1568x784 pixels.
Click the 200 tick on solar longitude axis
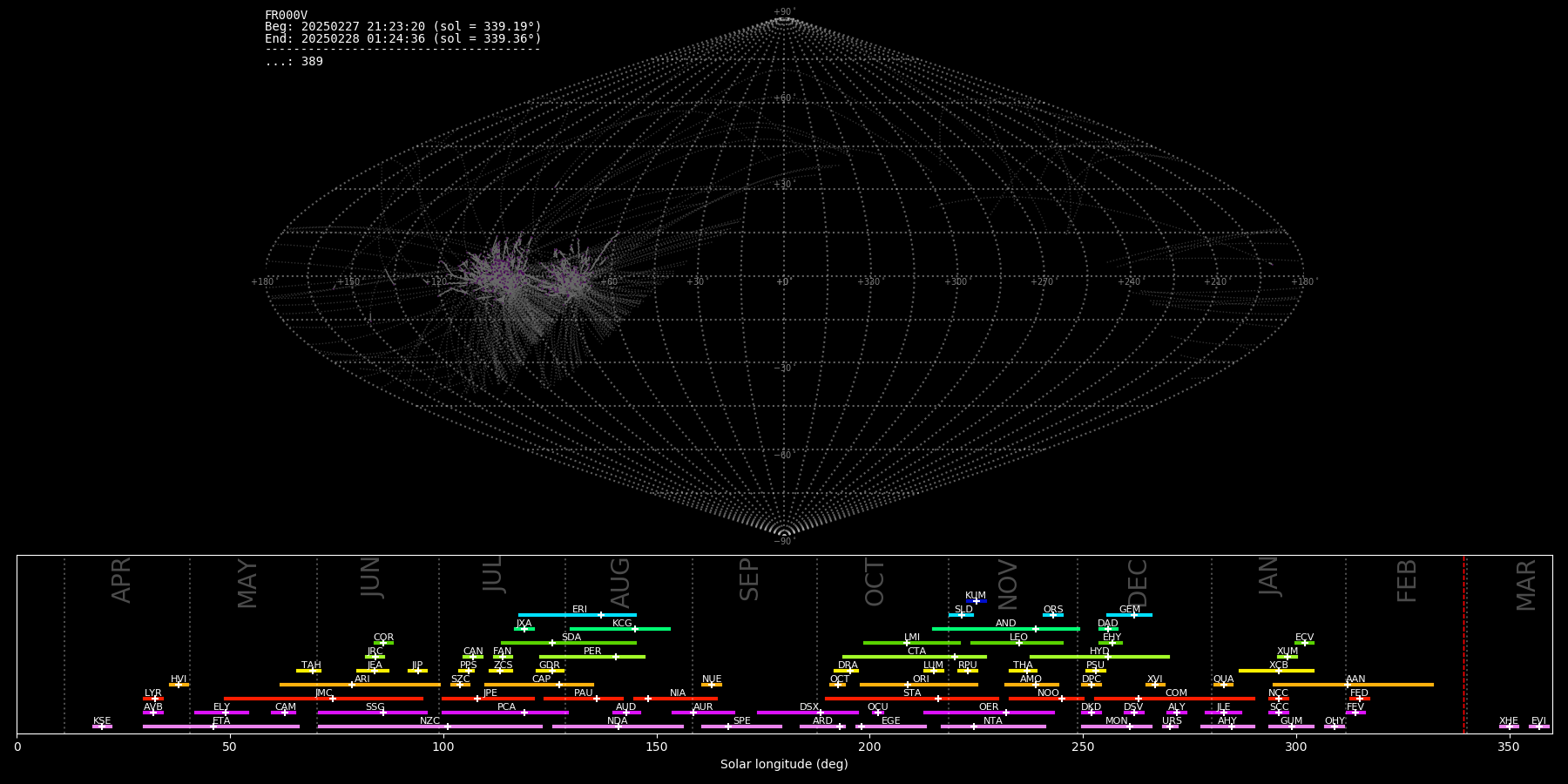click(869, 747)
